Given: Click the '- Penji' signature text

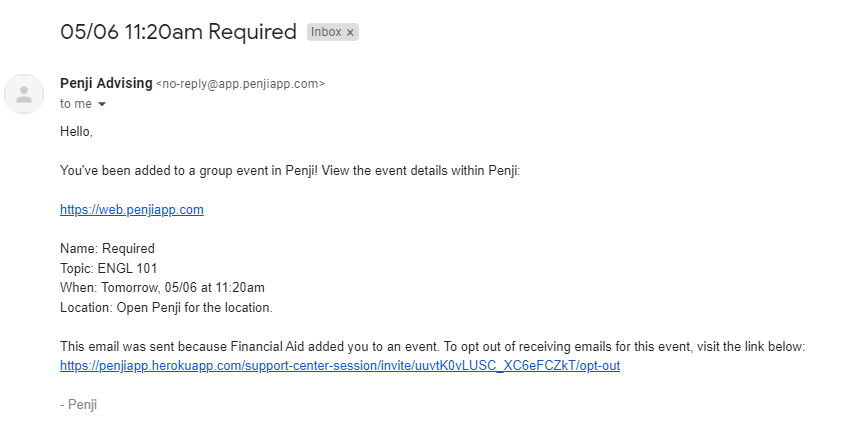Looking at the screenshot, I should 78,405.
